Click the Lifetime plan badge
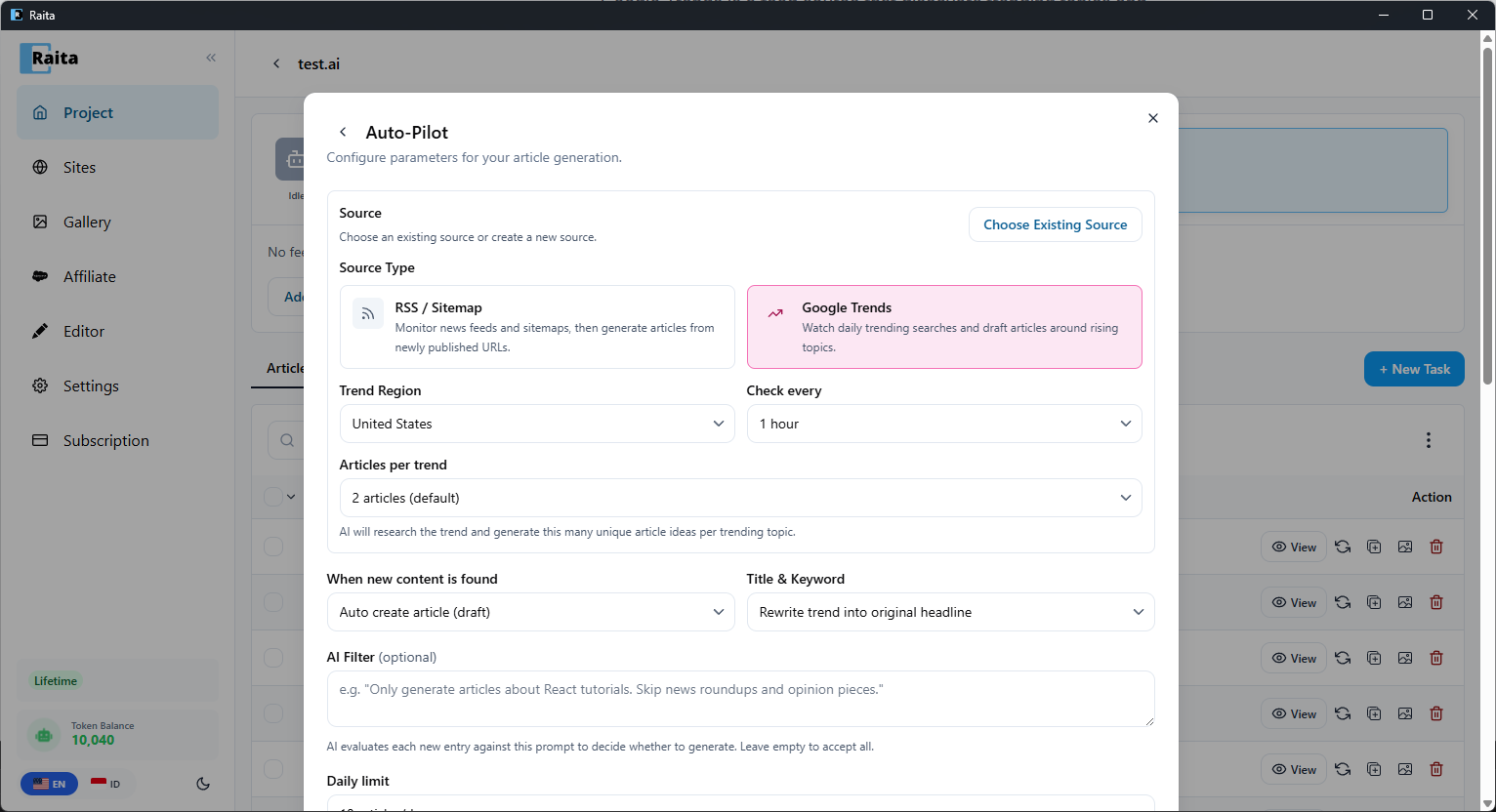1496x812 pixels. 56,681
